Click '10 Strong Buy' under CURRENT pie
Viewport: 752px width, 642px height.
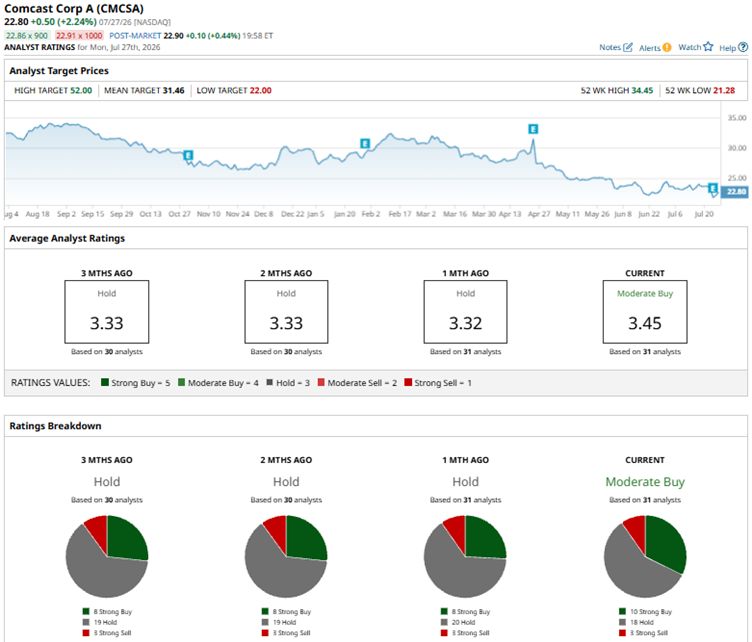(x=651, y=611)
